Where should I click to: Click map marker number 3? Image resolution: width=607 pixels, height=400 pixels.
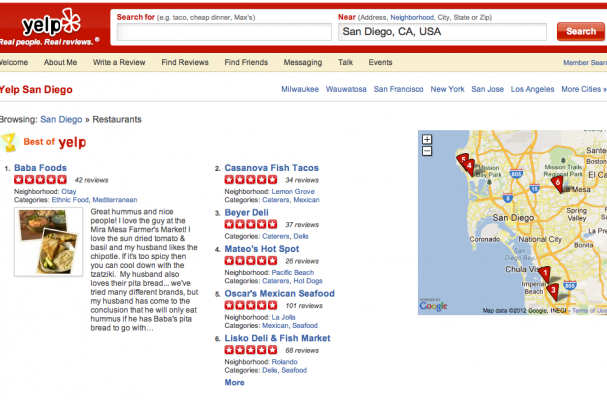coord(554,291)
